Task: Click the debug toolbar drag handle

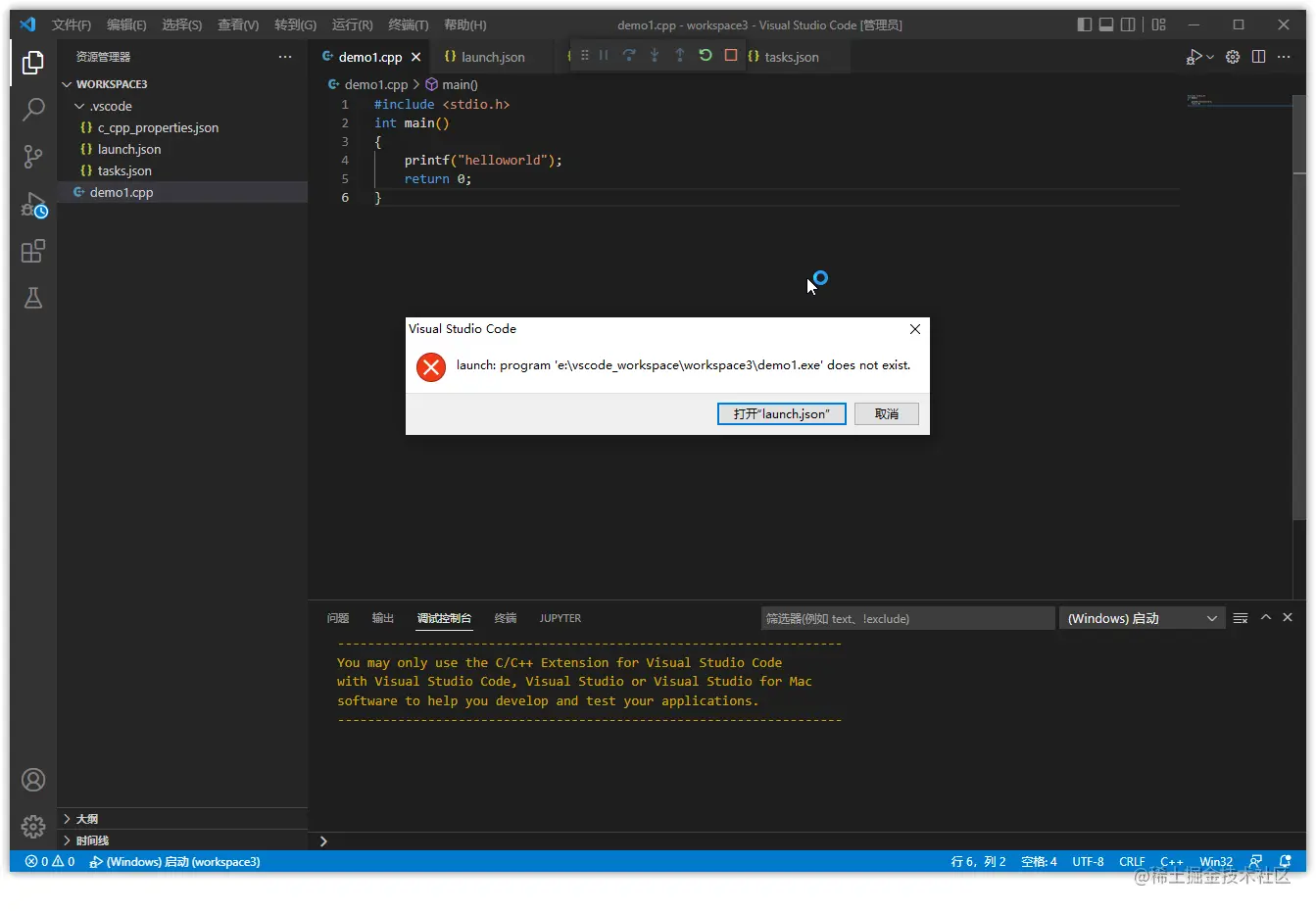Action: coord(585,56)
